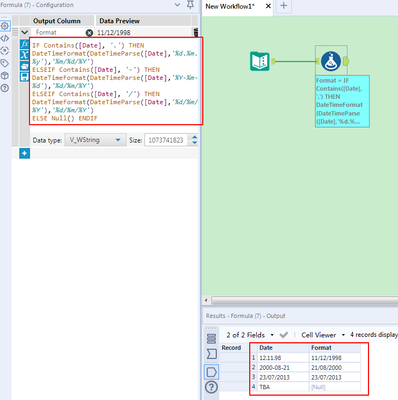The height and width of the screenshot is (400, 398).
Task: Click the Data Preview header
Action: [143, 21]
